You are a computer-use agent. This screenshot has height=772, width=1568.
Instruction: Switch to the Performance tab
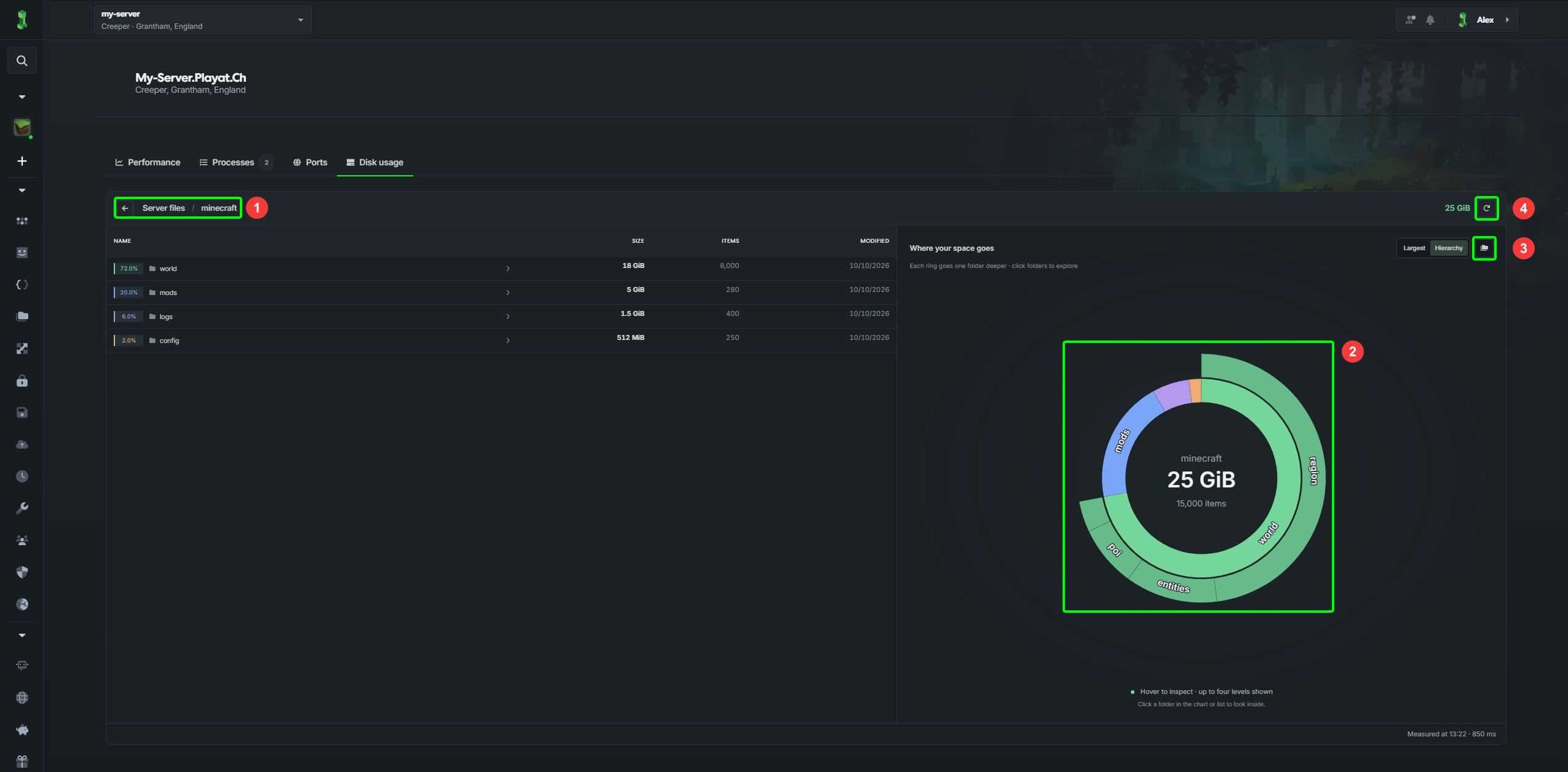[x=148, y=162]
